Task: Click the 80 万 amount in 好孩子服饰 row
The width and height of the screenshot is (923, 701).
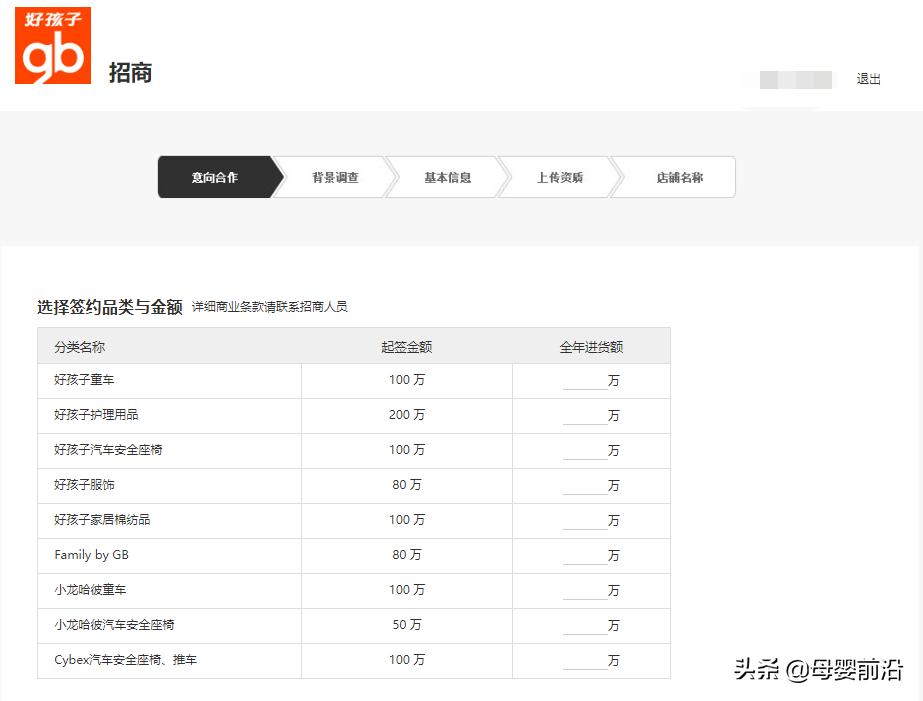Action: [407, 484]
